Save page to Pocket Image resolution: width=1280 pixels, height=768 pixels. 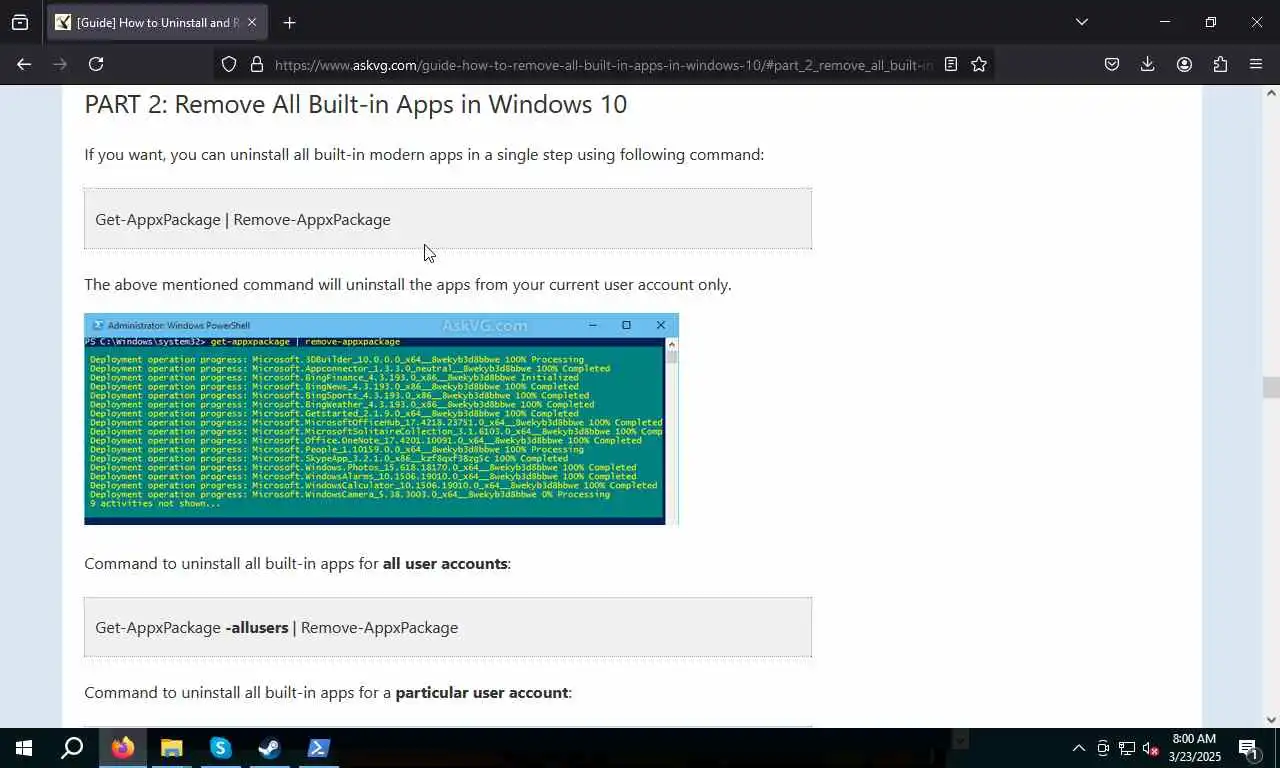click(1112, 64)
